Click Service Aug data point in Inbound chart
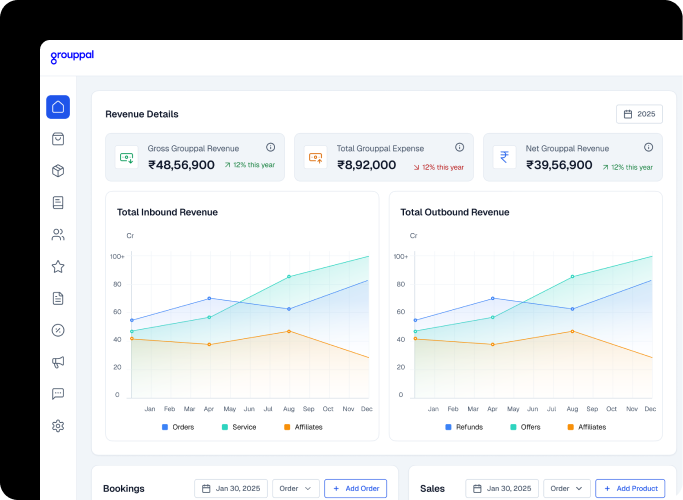 [x=289, y=277]
